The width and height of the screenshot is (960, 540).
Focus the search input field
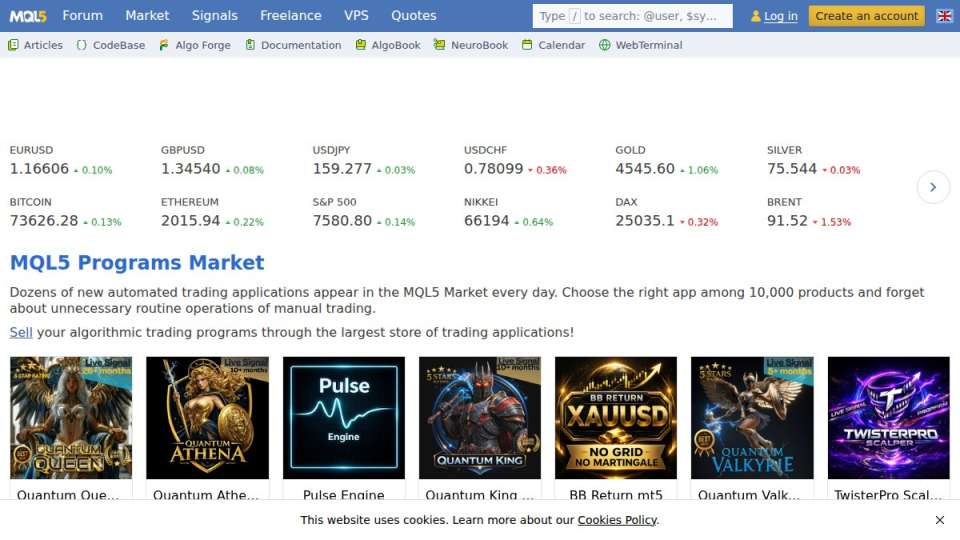pos(632,16)
